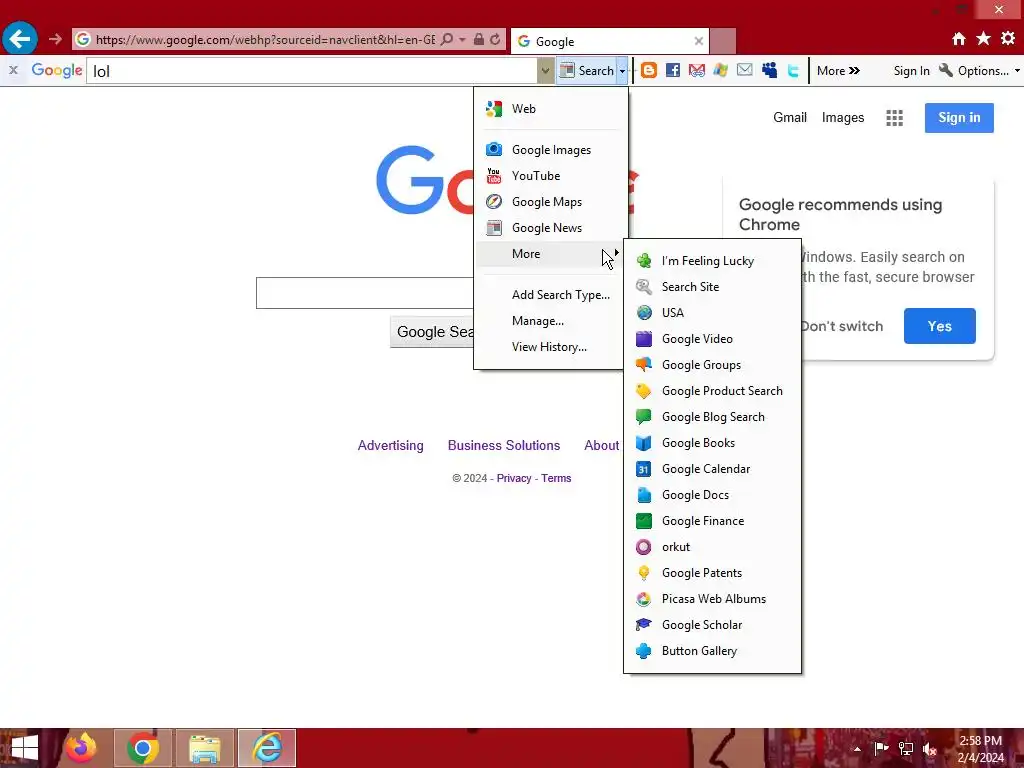Open Favorites star icon
This screenshot has height=768, width=1024.
click(984, 39)
